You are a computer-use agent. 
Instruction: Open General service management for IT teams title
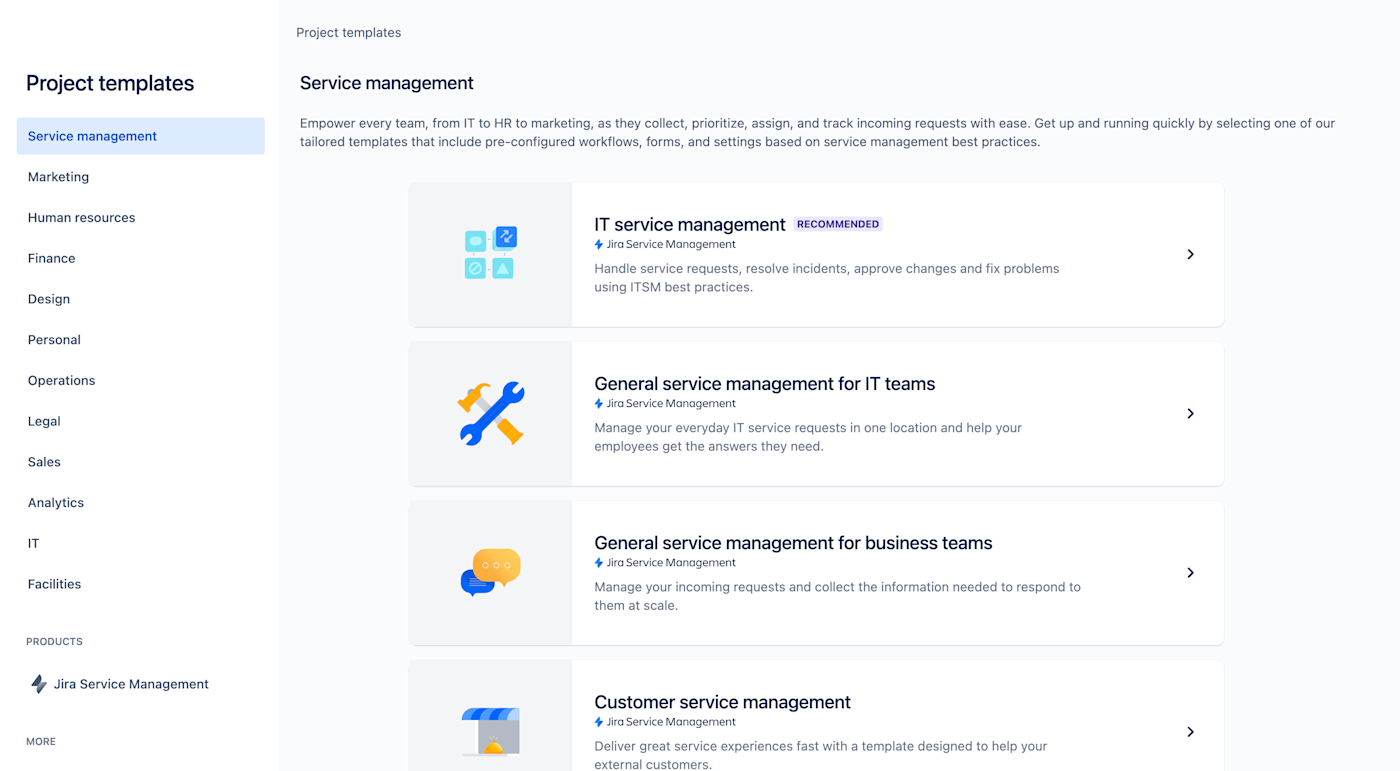pyautogui.click(x=765, y=384)
